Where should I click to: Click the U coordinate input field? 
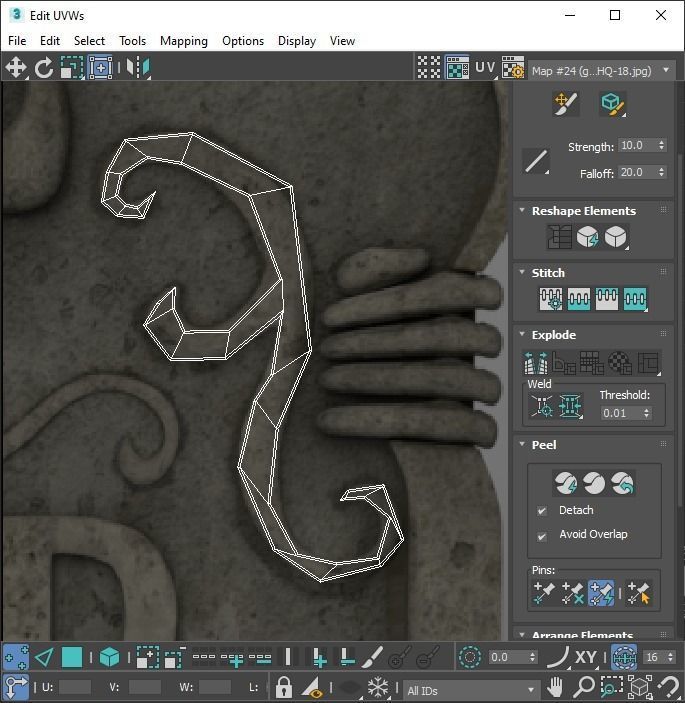[x=74, y=687]
